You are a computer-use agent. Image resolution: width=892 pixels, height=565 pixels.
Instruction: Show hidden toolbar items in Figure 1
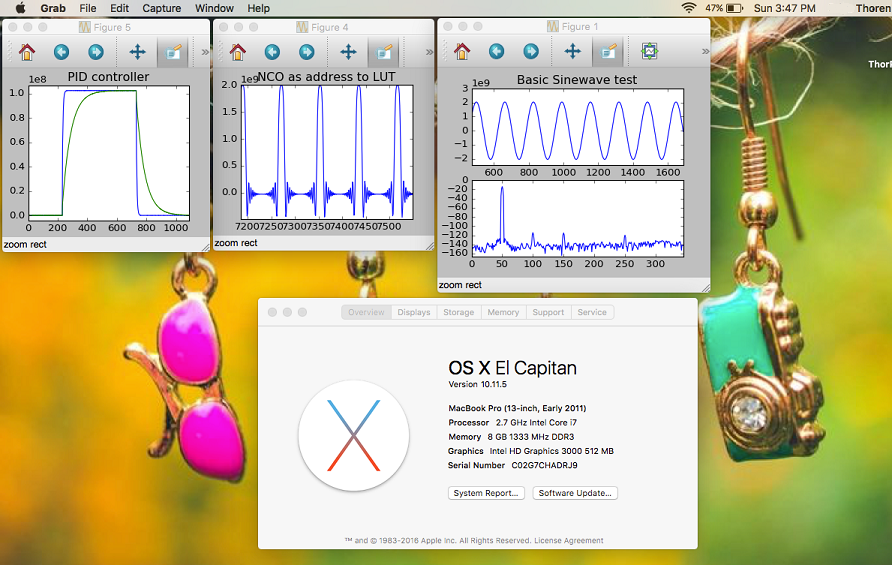(x=705, y=51)
